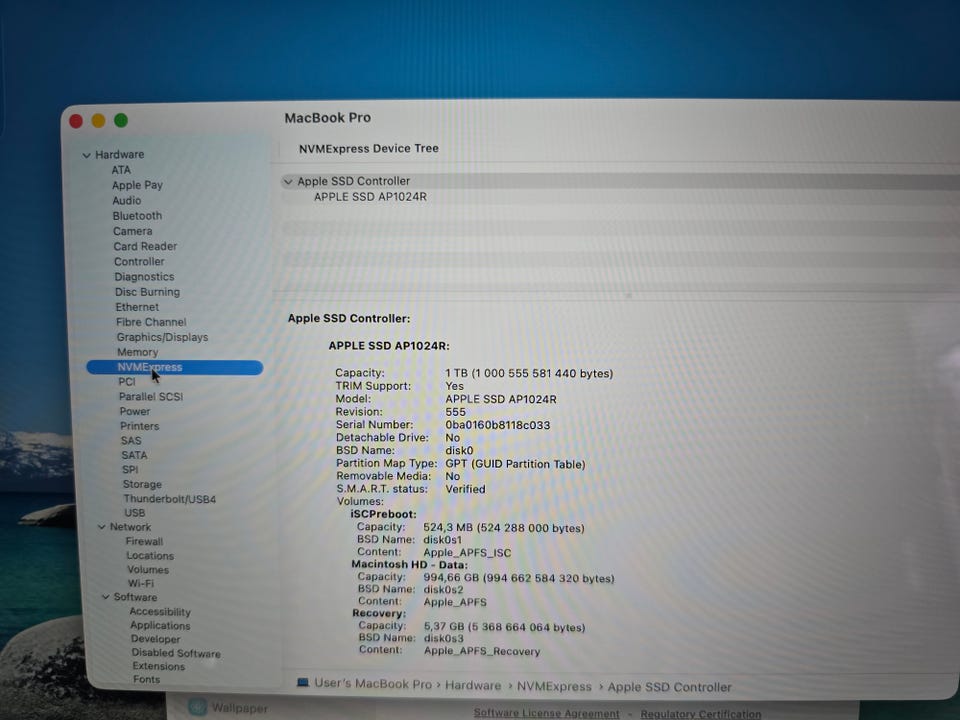Open Parallel SCSI information
Viewport: 960px width, 720px height.
151,397
